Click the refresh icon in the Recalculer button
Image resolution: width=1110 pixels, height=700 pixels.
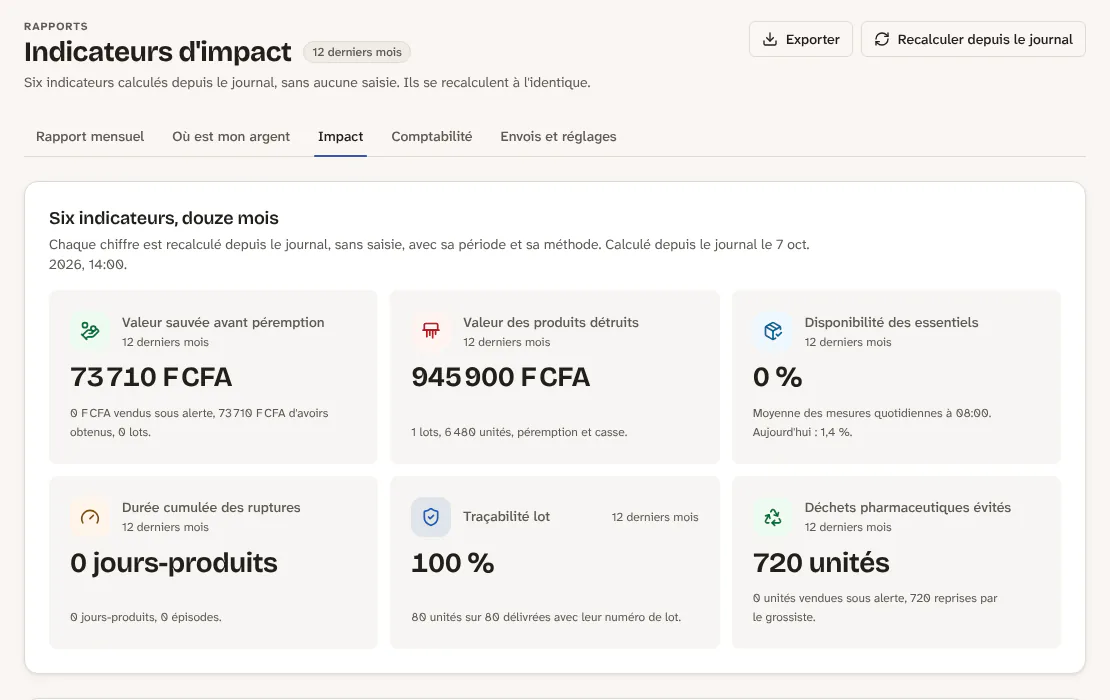[x=881, y=39]
